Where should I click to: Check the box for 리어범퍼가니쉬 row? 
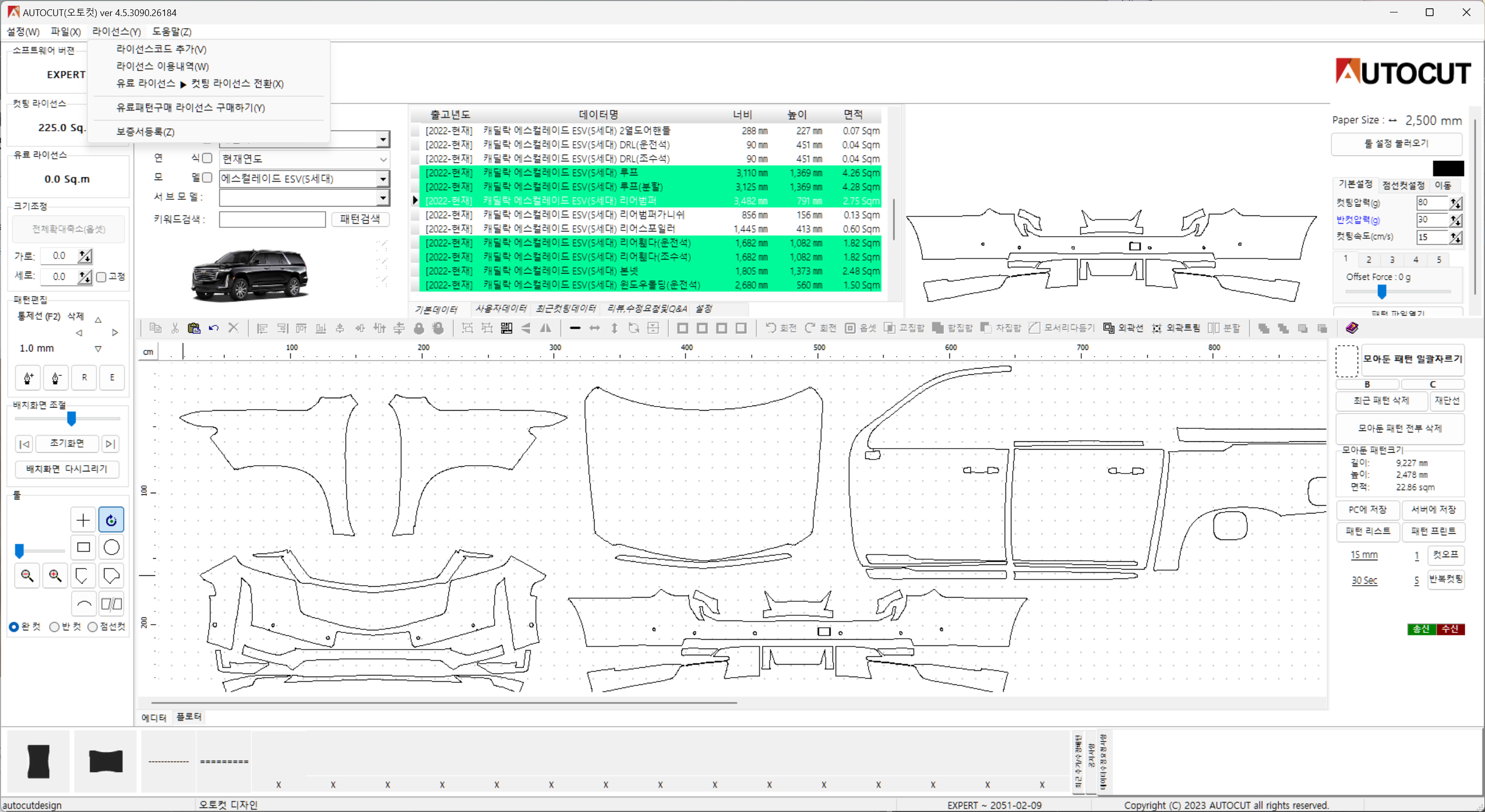coord(415,215)
